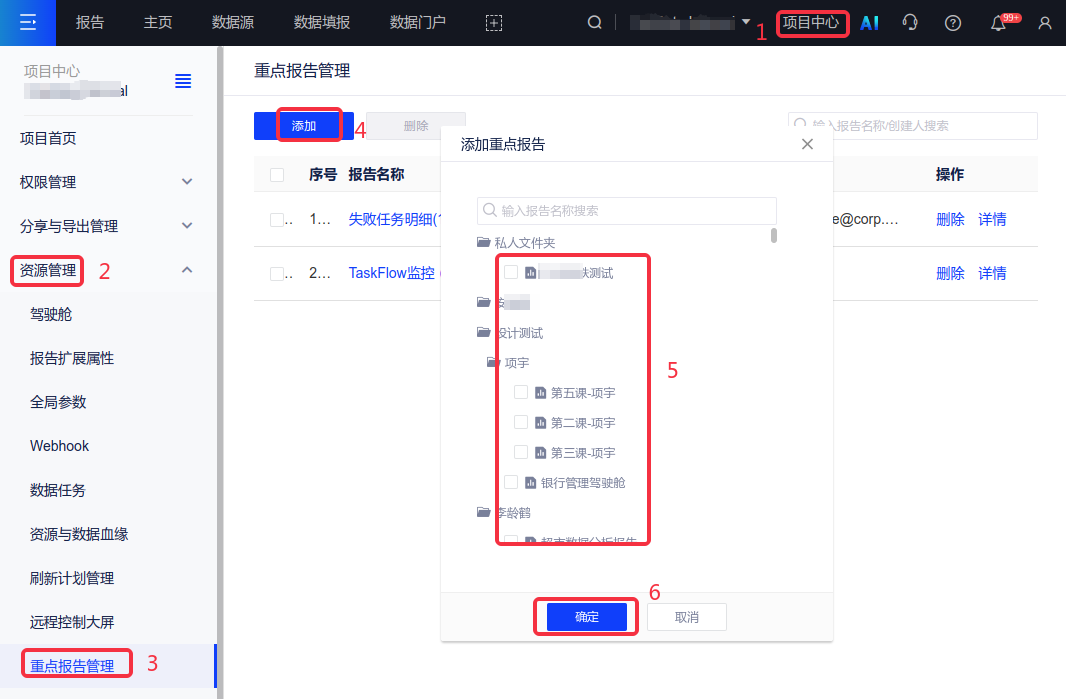Switch to the 数据源 top menu

[x=232, y=22]
